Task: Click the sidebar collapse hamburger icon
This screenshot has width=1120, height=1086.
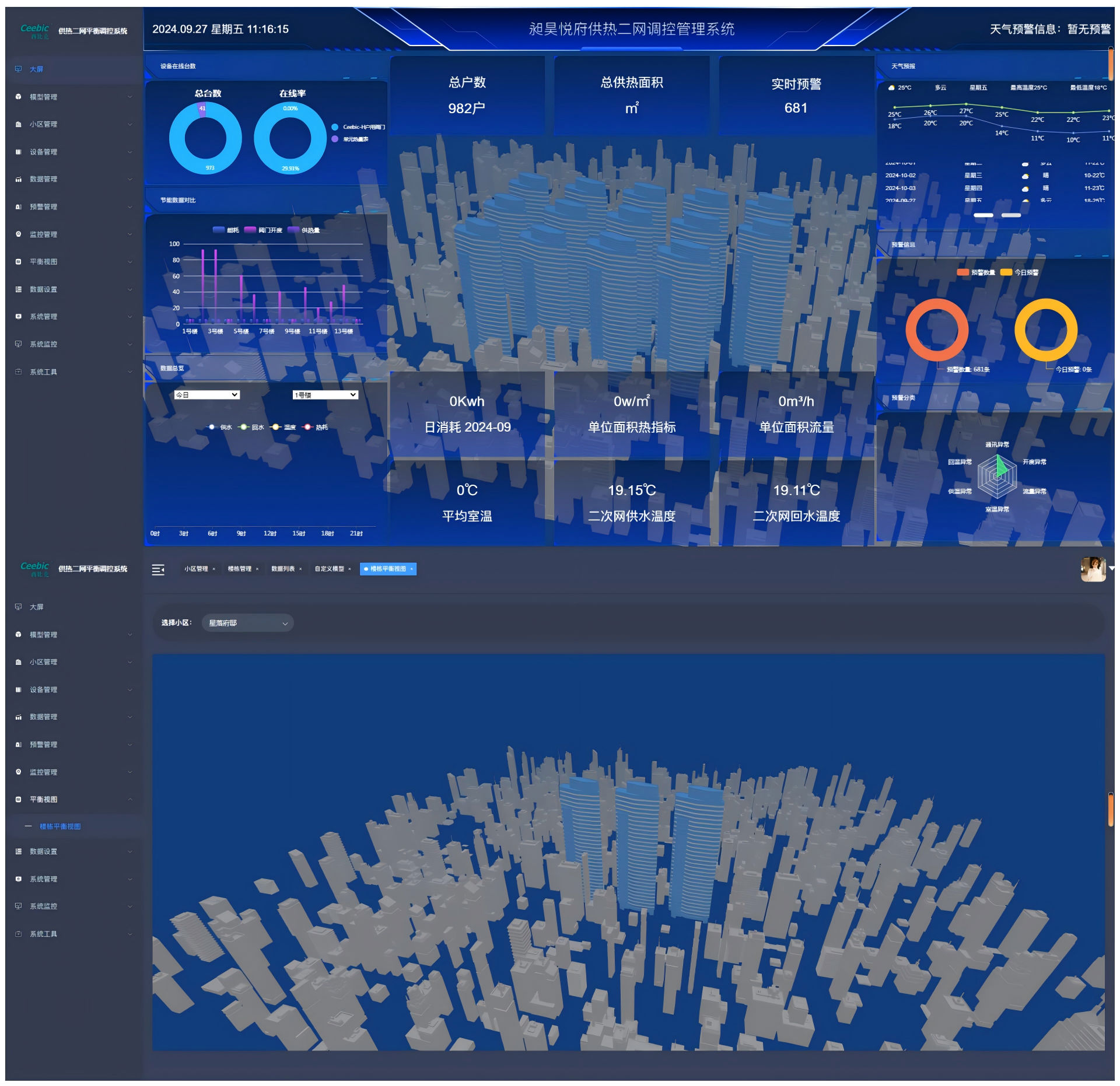Action: [x=158, y=570]
